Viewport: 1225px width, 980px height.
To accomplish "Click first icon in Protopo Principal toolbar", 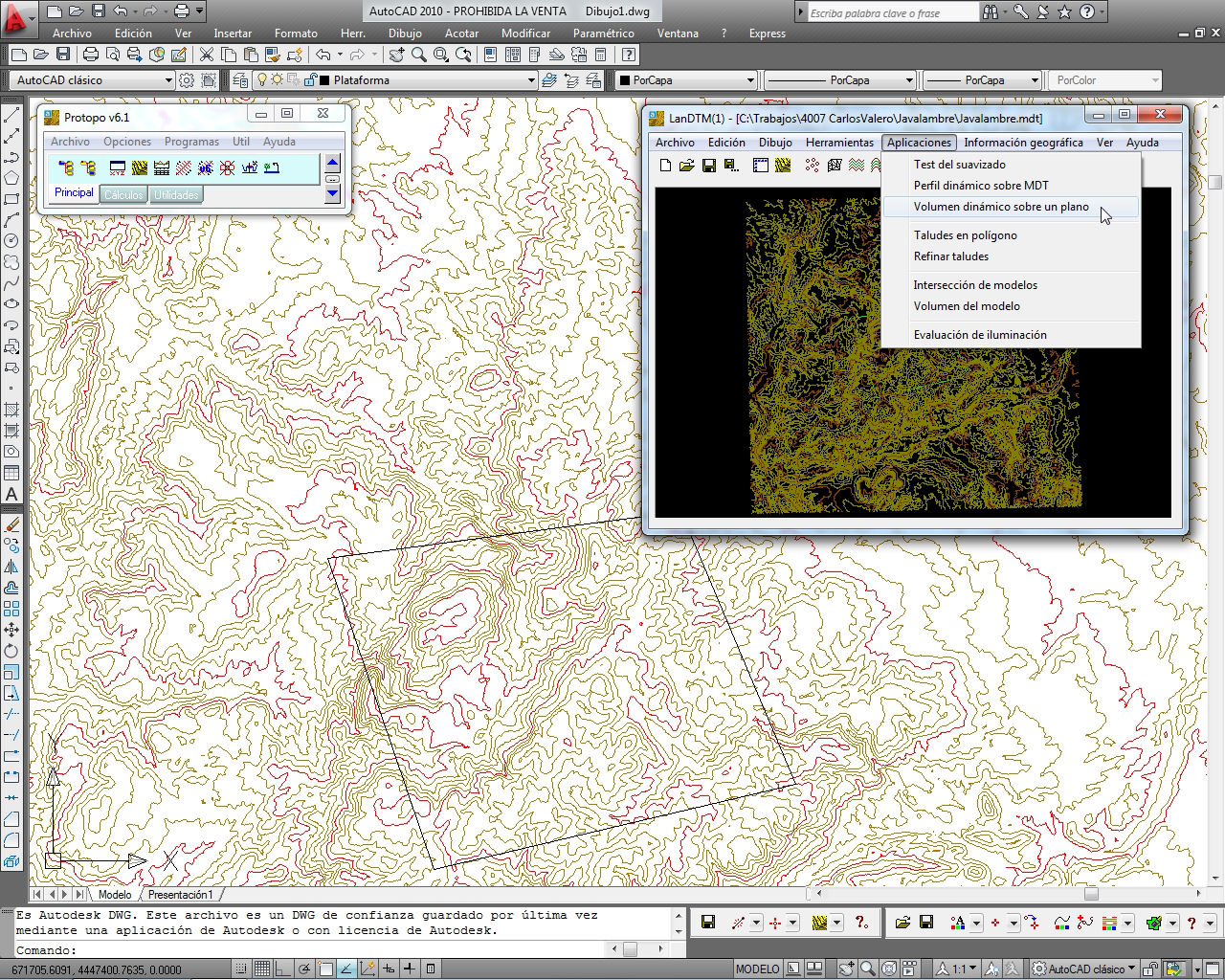I will point(66,167).
